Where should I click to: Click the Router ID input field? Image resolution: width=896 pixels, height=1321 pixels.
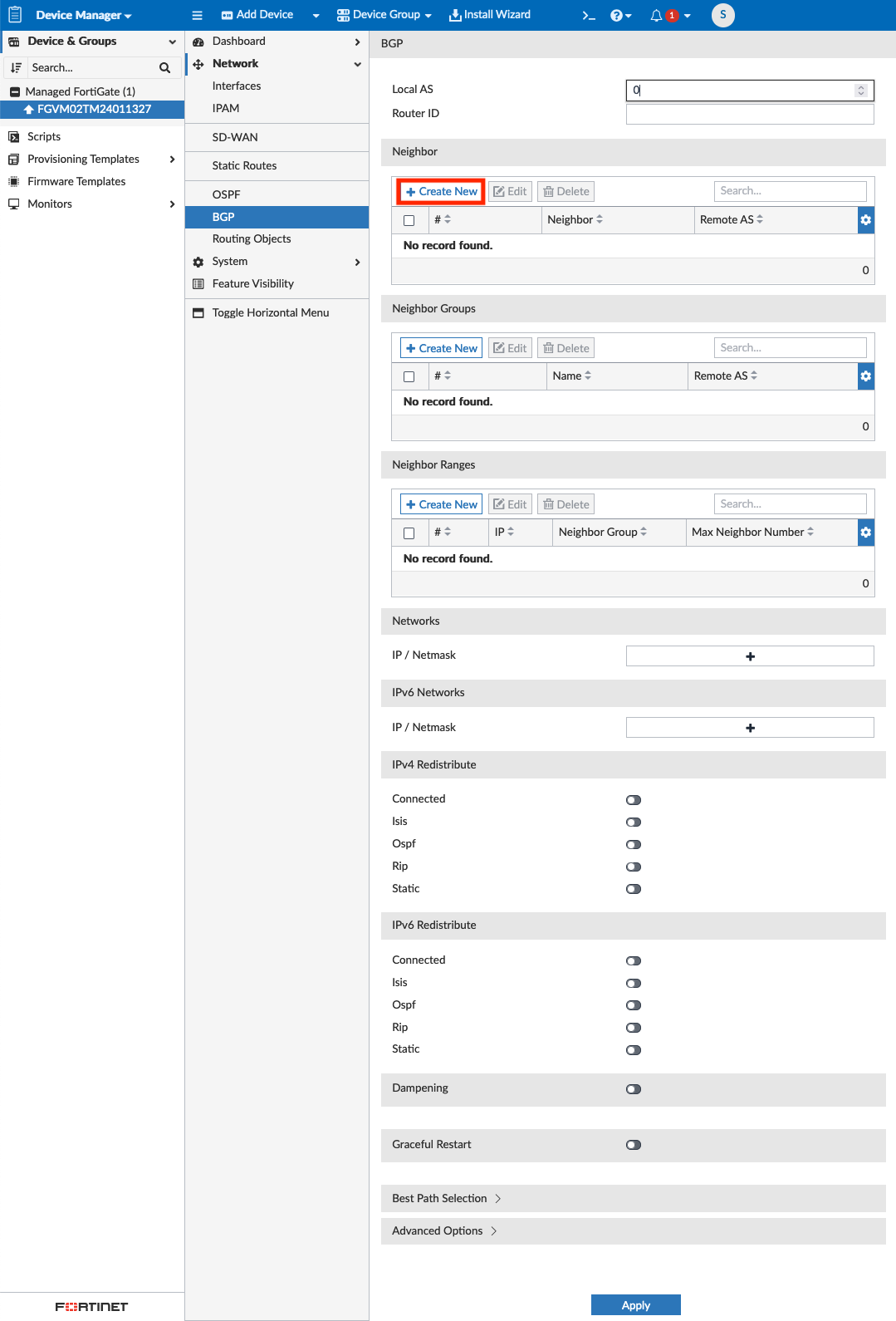click(x=750, y=114)
